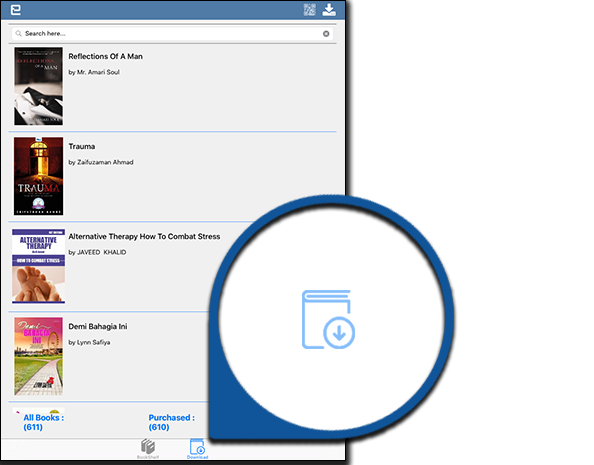Show Purchased (610) books
594x465 pixels.
[172, 422]
